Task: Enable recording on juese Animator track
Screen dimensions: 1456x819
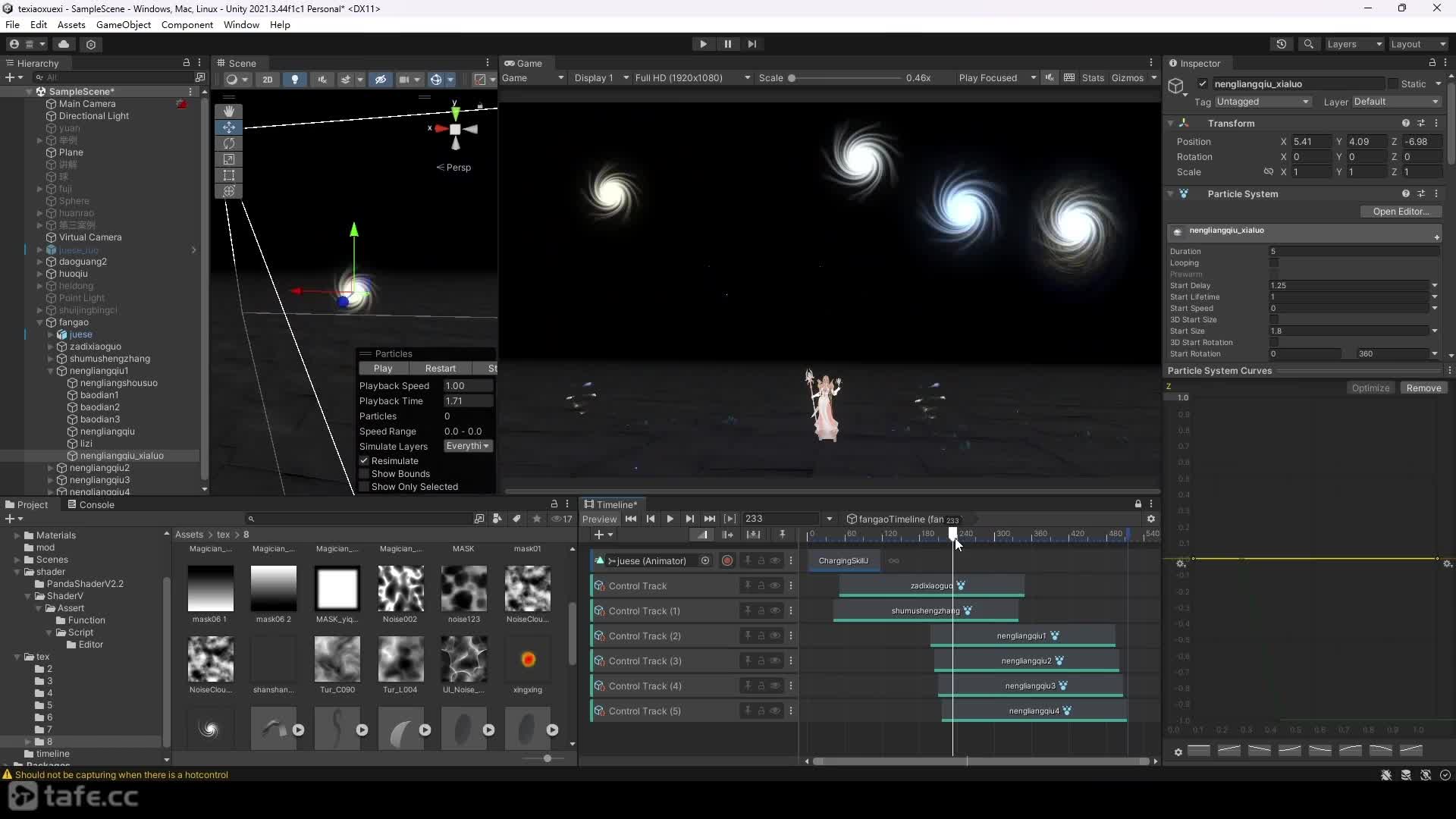Action: point(727,561)
